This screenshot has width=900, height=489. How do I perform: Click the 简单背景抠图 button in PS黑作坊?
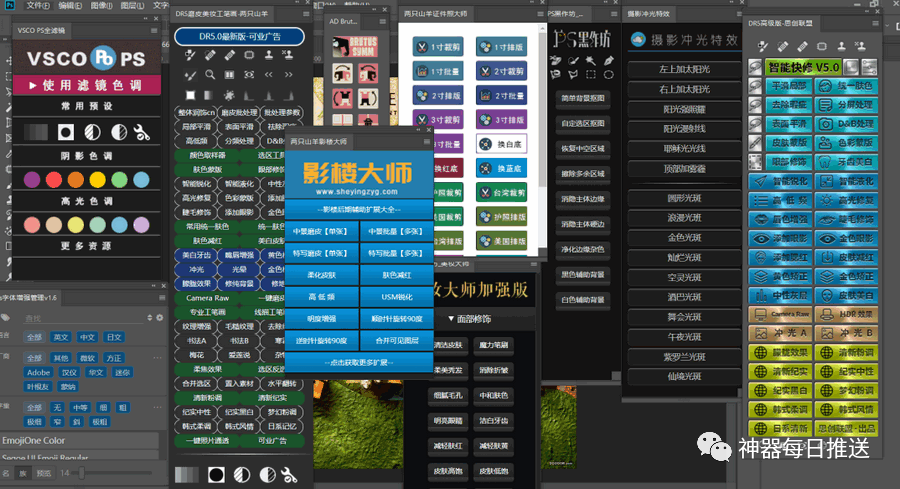pos(583,98)
